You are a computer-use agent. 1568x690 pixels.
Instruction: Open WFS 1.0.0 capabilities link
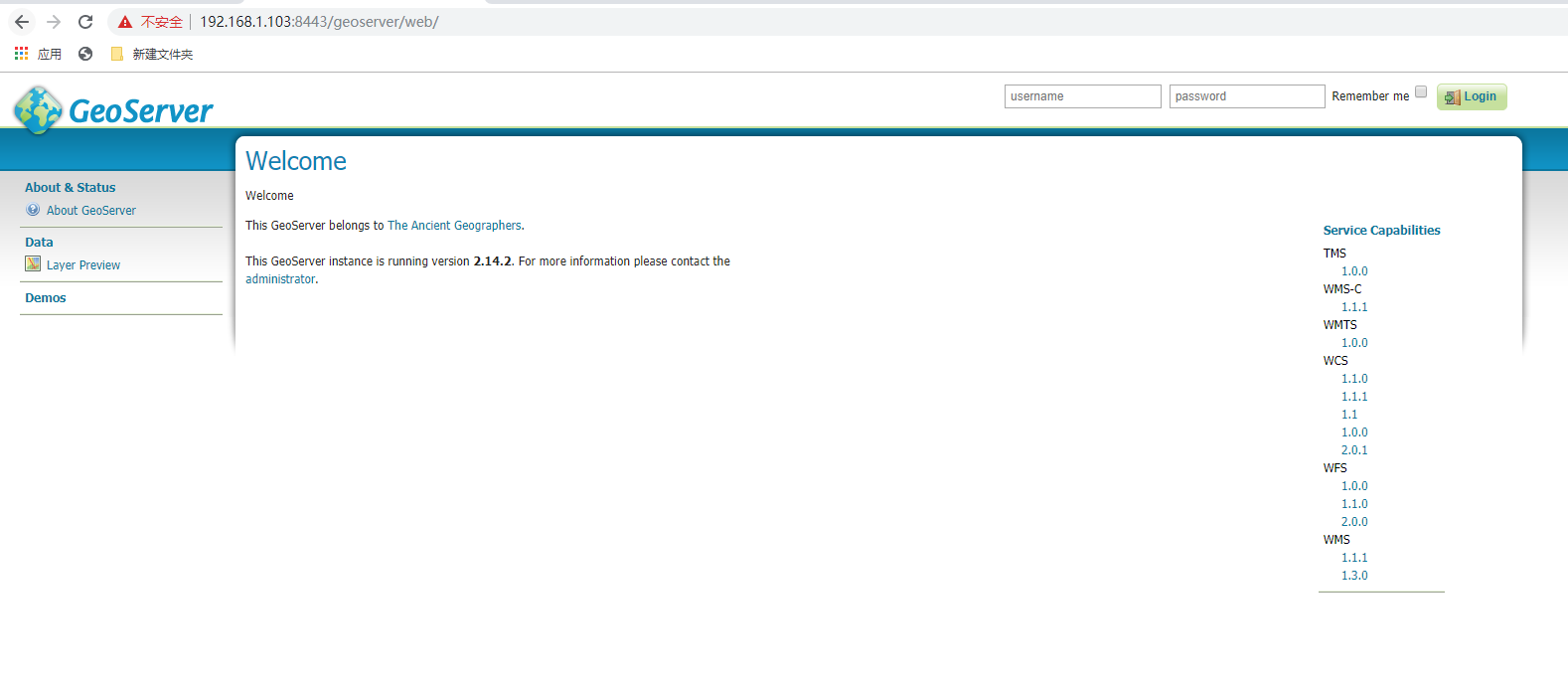coord(1354,486)
